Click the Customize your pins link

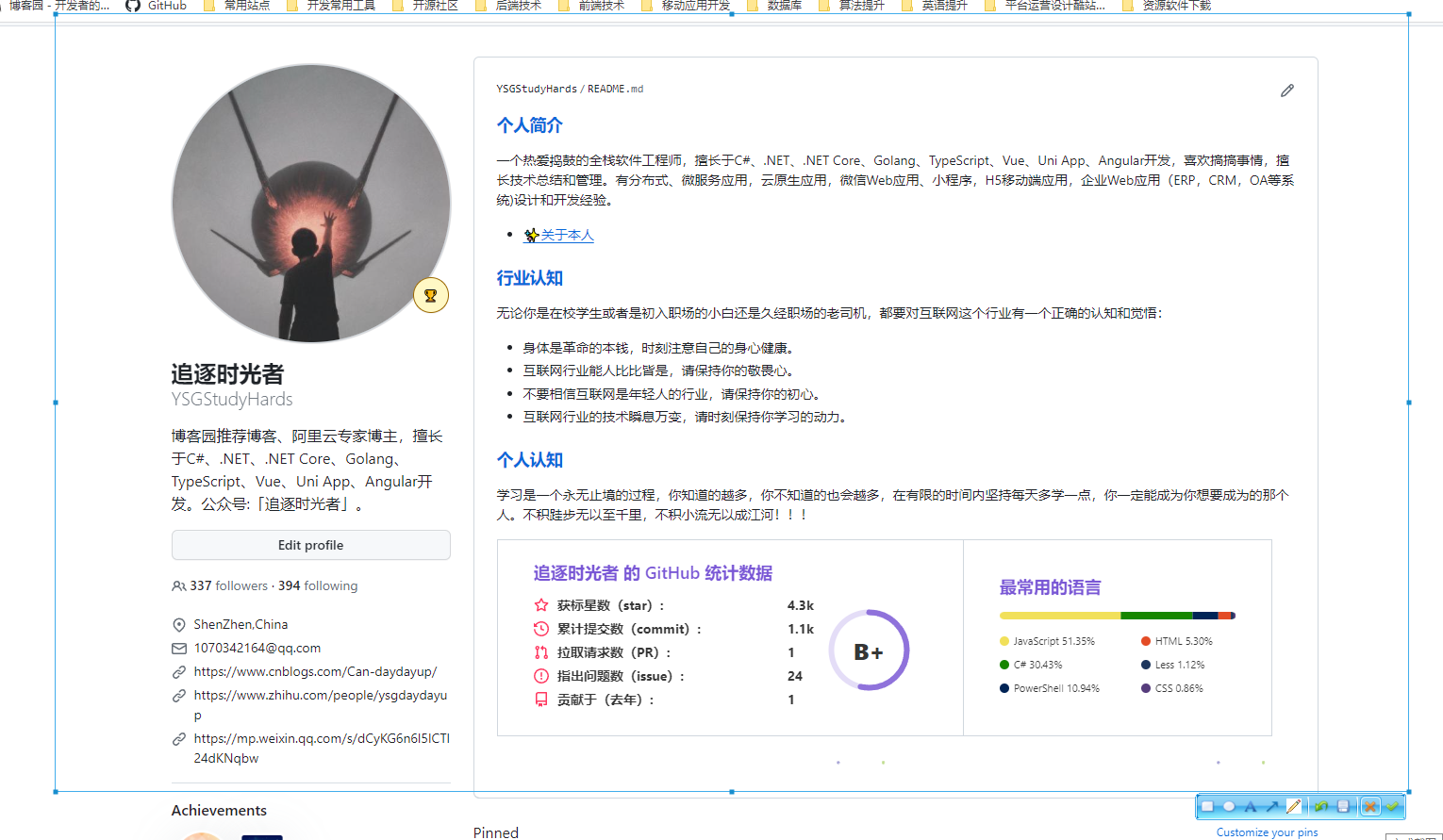(x=1267, y=832)
